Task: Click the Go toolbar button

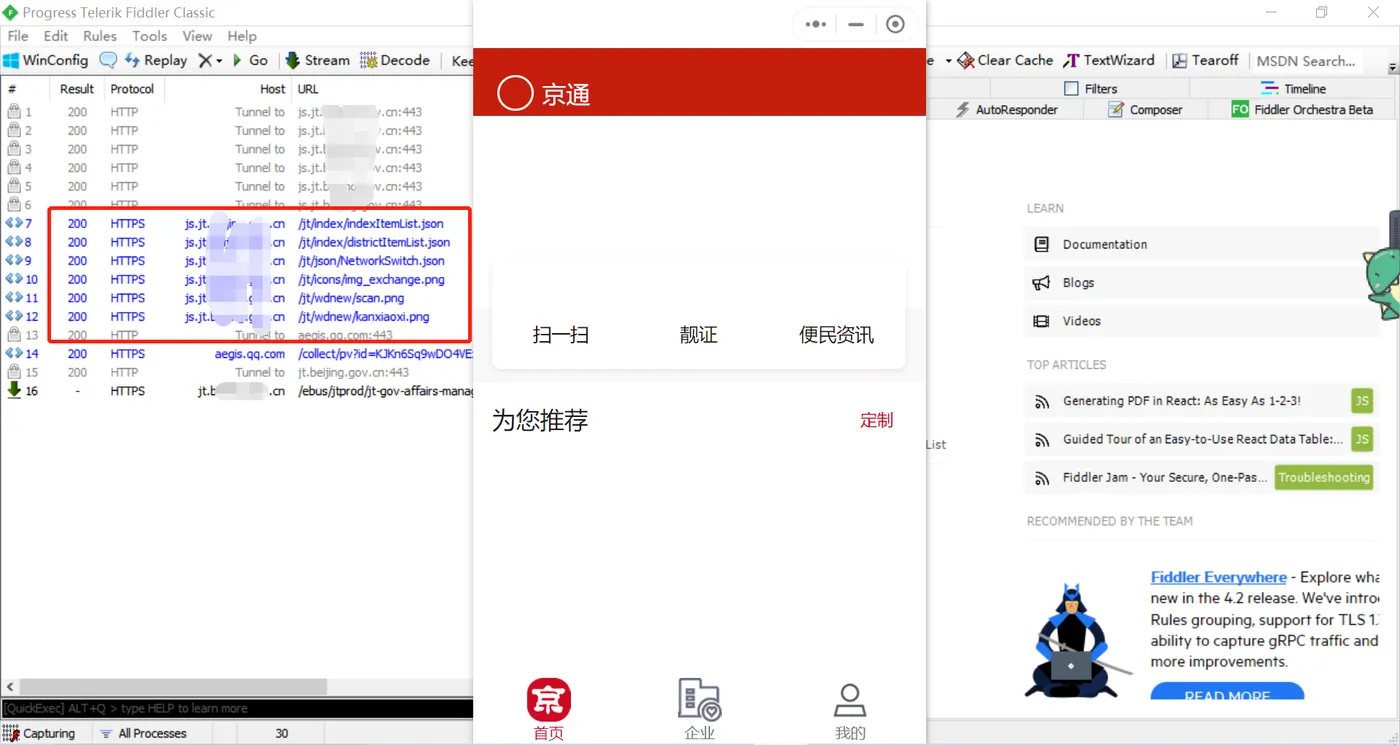Action: point(250,60)
